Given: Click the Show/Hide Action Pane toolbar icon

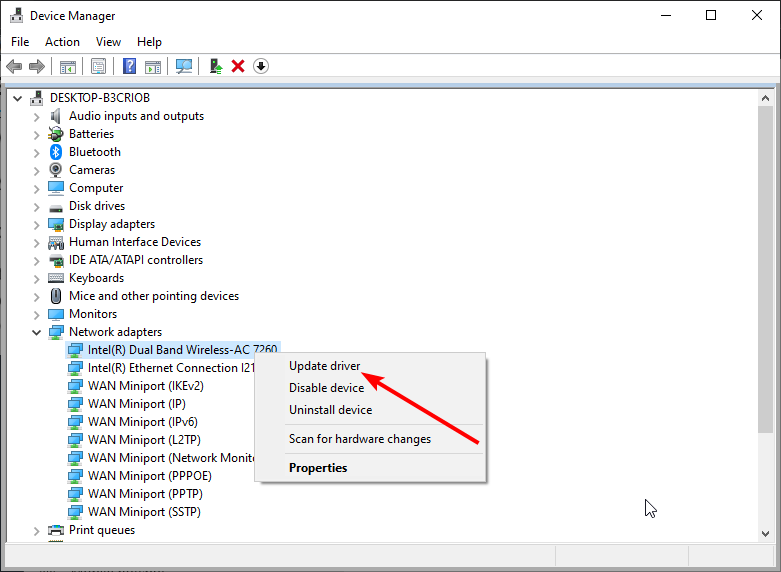Looking at the screenshot, I should pos(153,66).
